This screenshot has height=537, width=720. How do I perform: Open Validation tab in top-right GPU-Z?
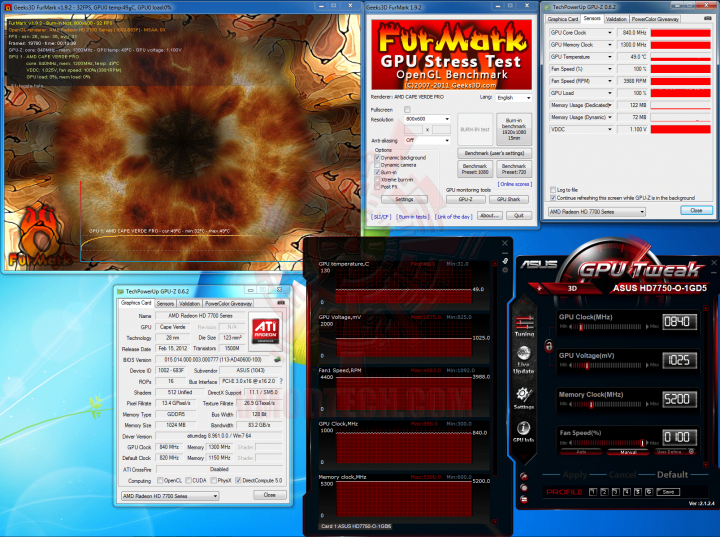tap(616, 19)
